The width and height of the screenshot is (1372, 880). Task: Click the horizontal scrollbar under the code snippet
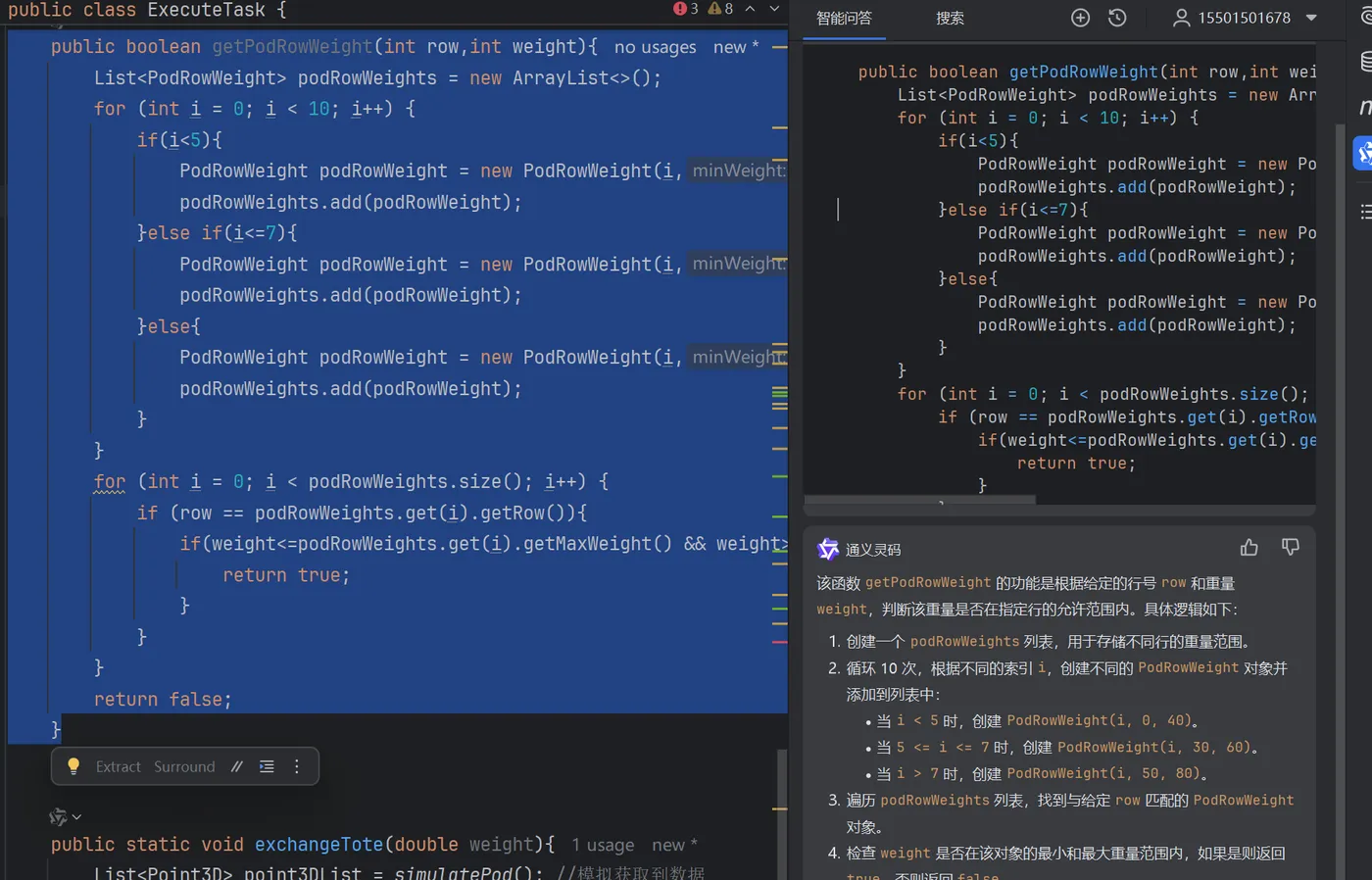[x=919, y=500]
